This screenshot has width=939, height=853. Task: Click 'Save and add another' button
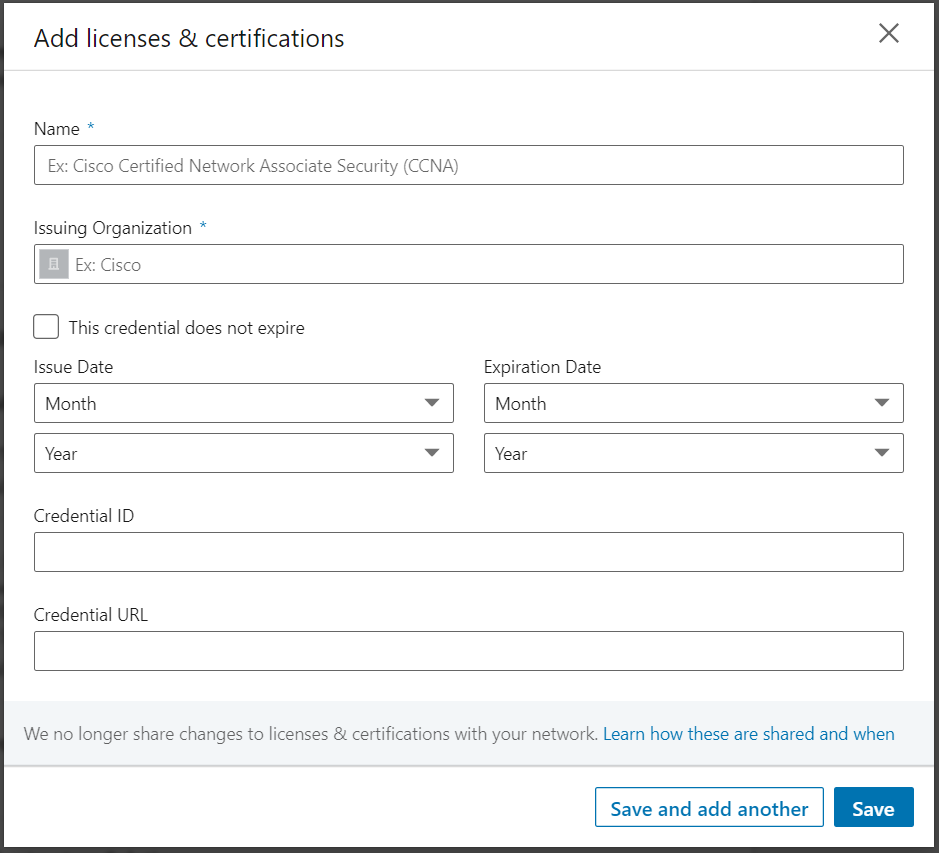click(710, 807)
